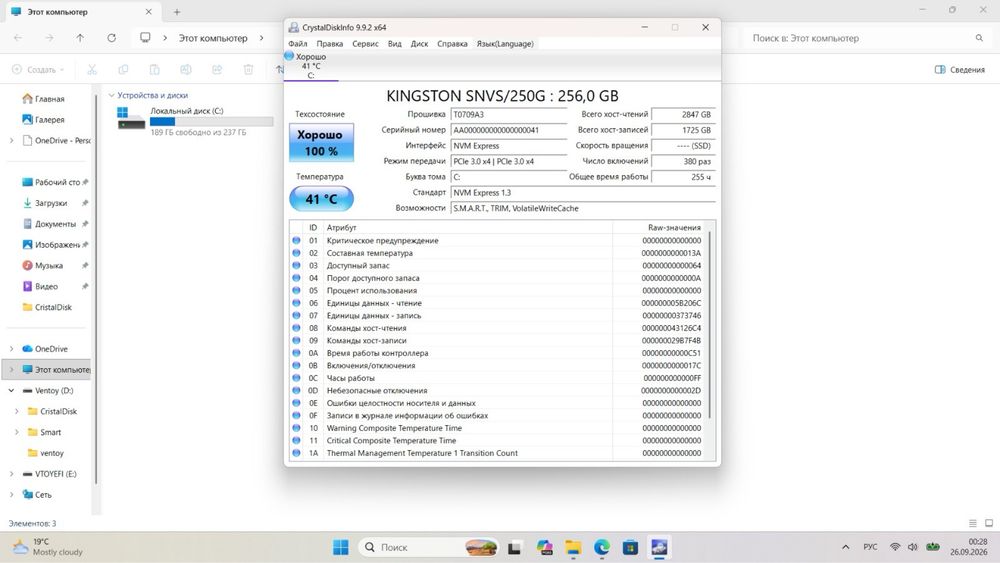Click the taskbar Поиск search box

click(x=429, y=547)
